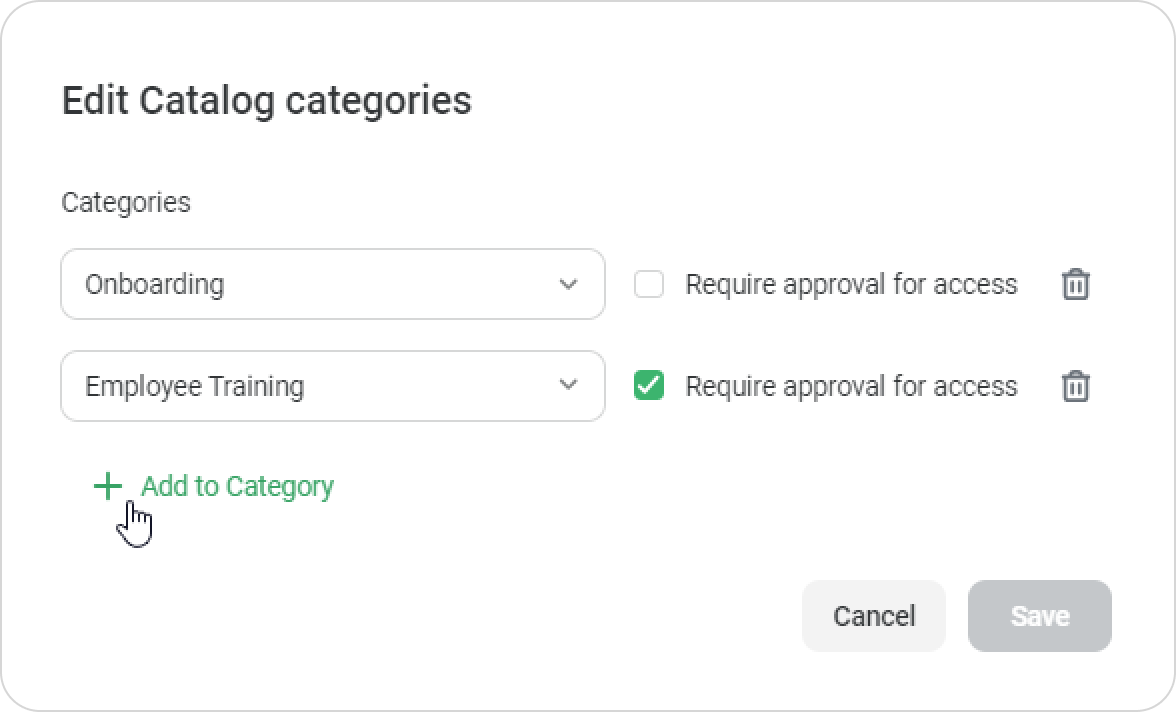Click the word 'Category' in the add link
The width and height of the screenshot is (1176, 712).
pyautogui.click(x=280, y=486)
